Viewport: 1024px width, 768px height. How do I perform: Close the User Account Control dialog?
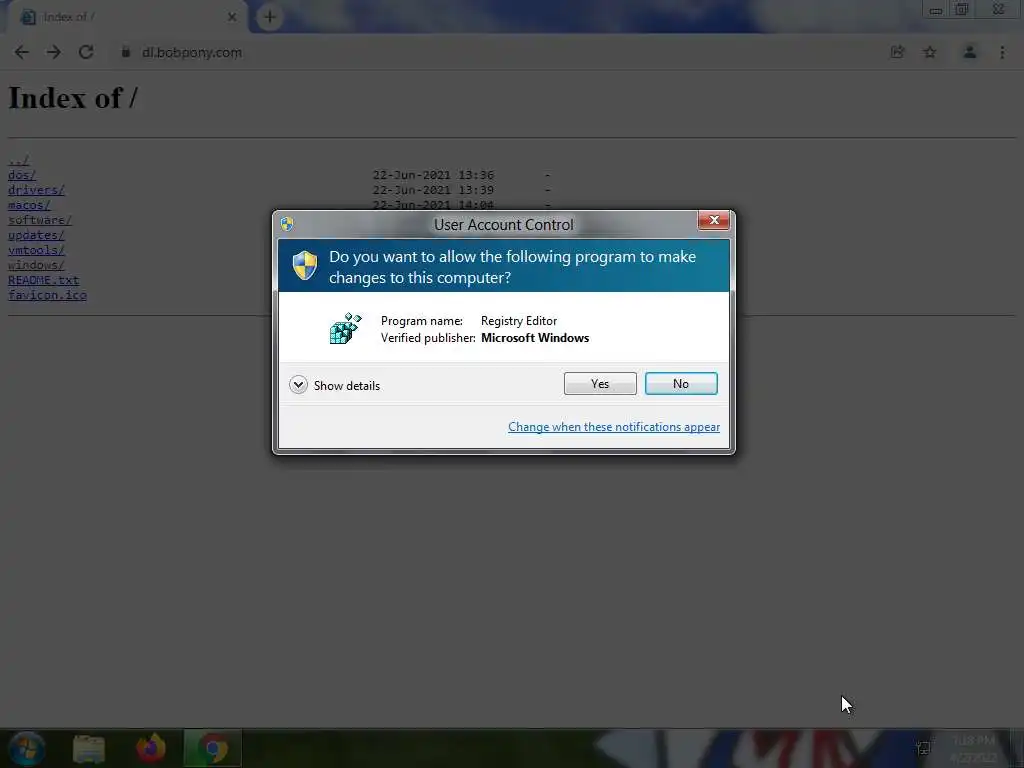(x=714, y=220)
